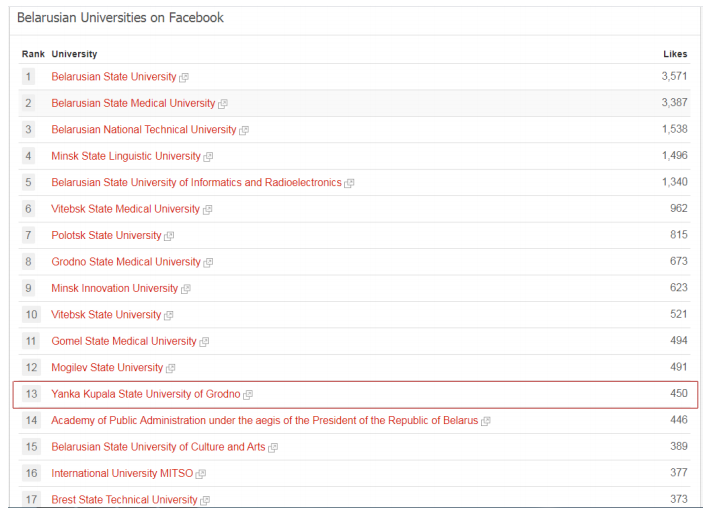Click the 815 likes value
Screen dimensions: 710x516
point(679,234)
